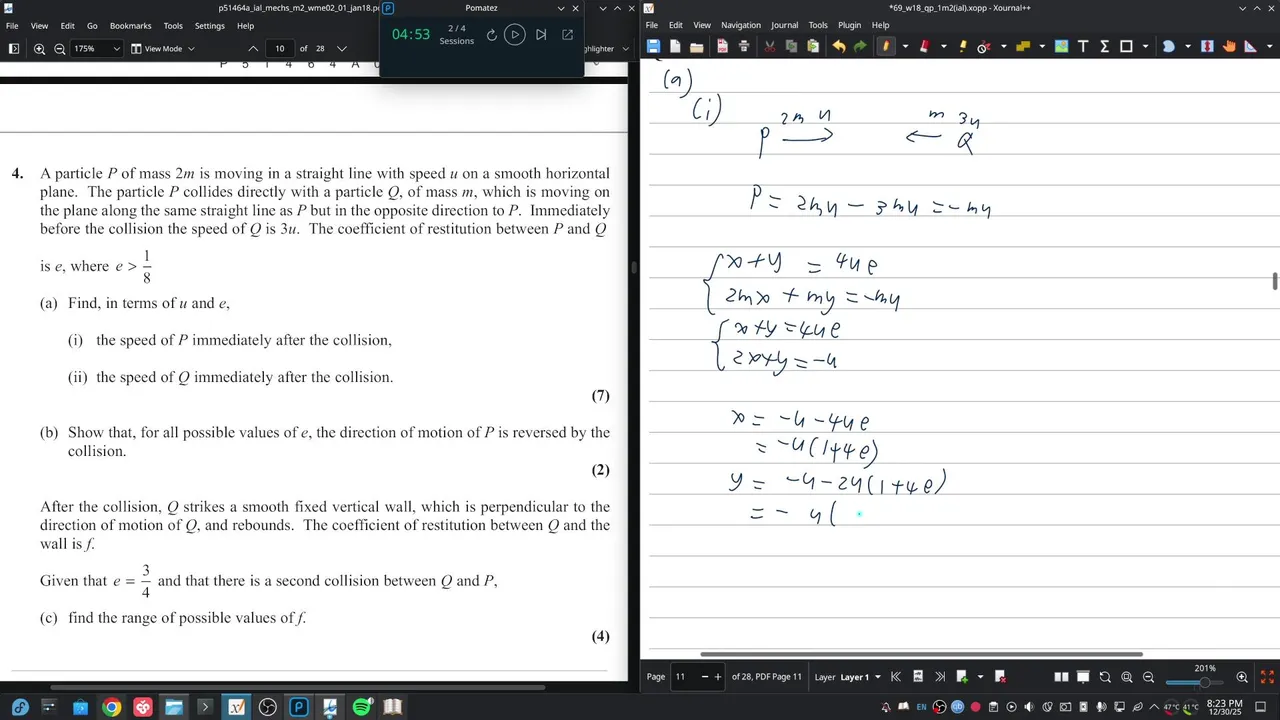Go to the previous page in PDF viewer
1280x720 pixels.
[253, 48]
